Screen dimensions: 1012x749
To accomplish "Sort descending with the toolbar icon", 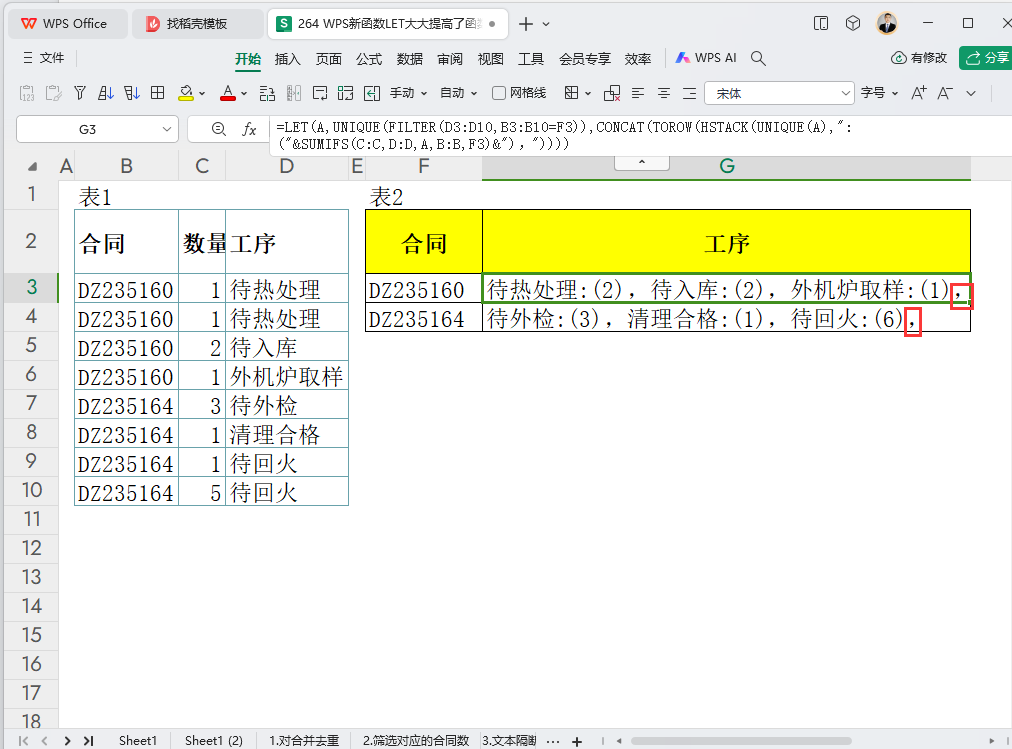I will [x=132, y=94].
